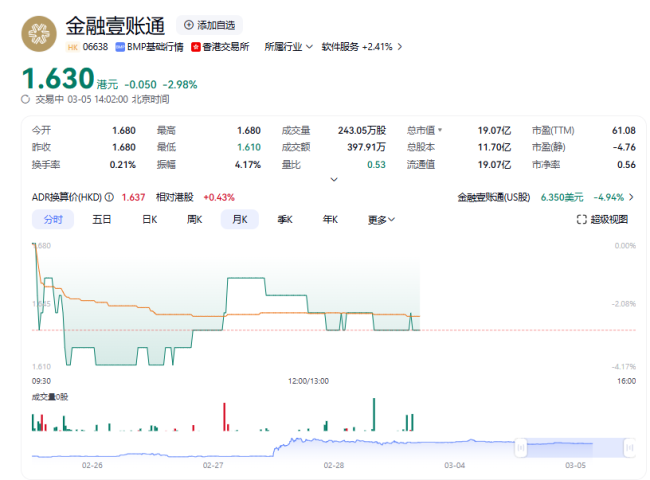Click the 市盈(TTM) value 61.08
Screen dimensions: 650x480
624,131
